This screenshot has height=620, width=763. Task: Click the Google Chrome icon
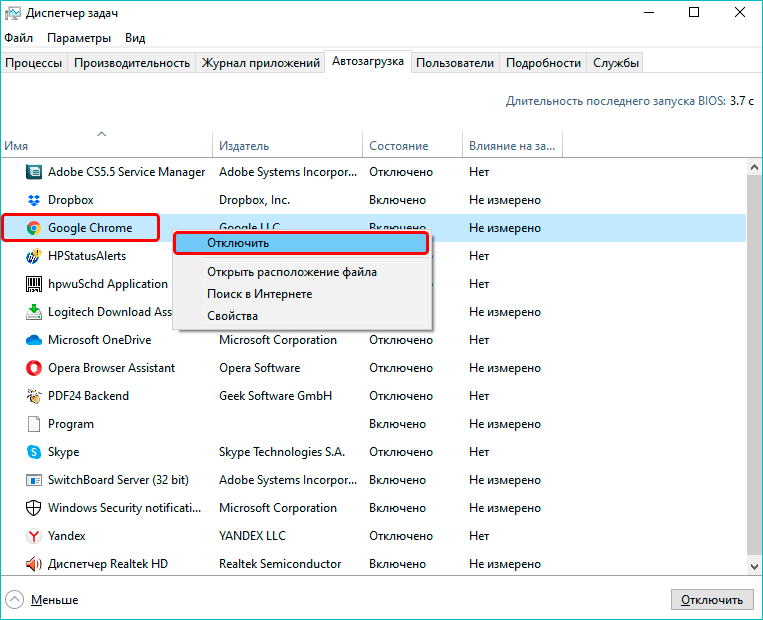(x=34, y=228)
